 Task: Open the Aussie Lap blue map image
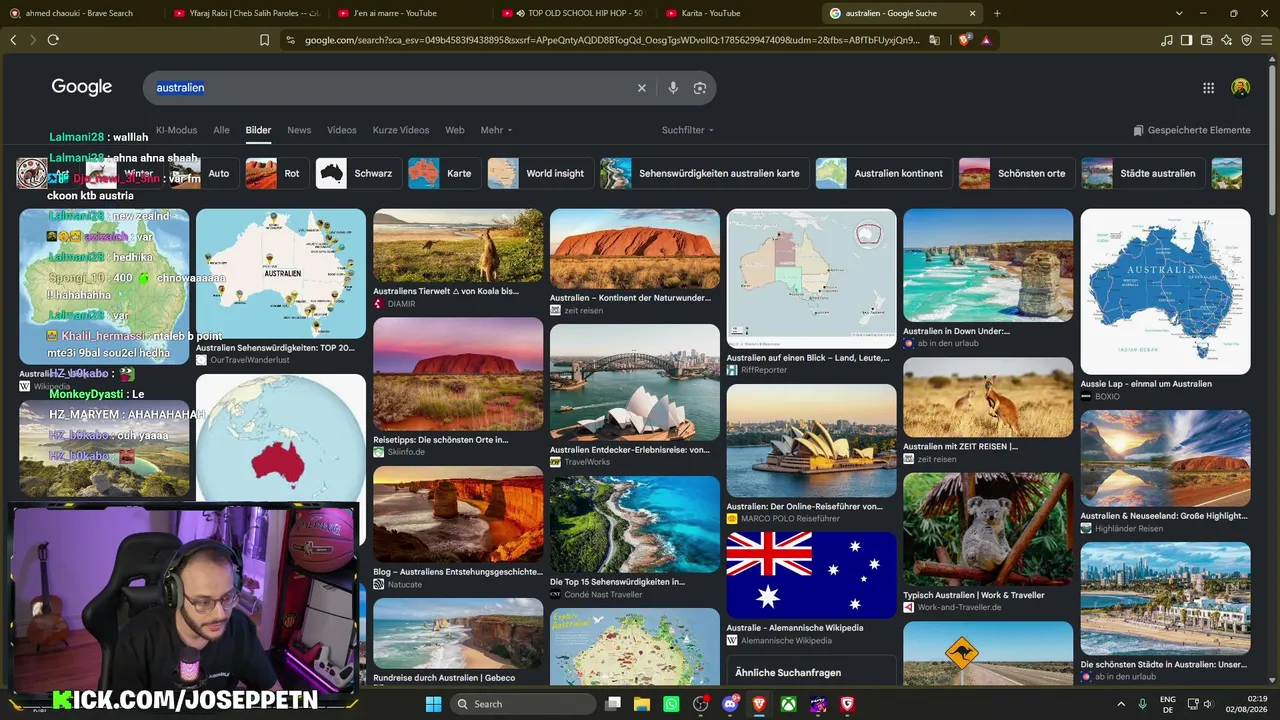coord(1165,291)
